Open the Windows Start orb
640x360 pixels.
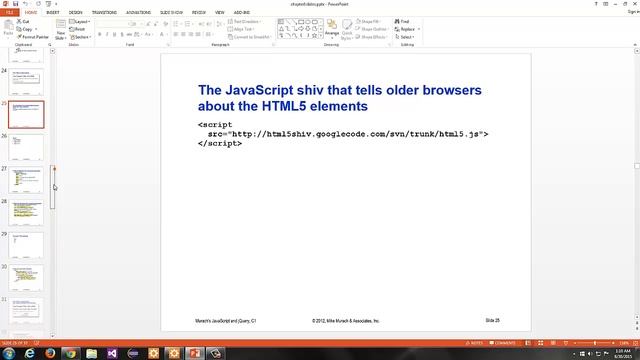[x=9, y=353]
